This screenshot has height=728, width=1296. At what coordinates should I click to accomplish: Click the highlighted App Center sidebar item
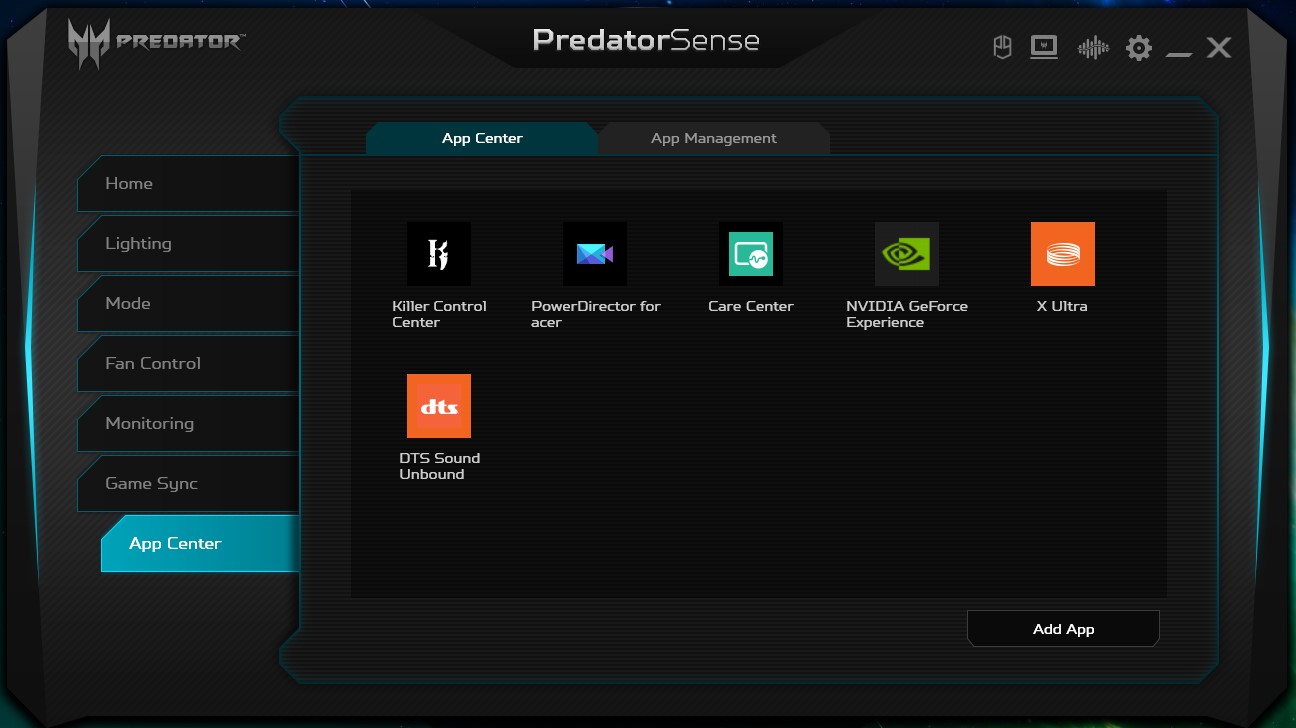click(200, 544)
